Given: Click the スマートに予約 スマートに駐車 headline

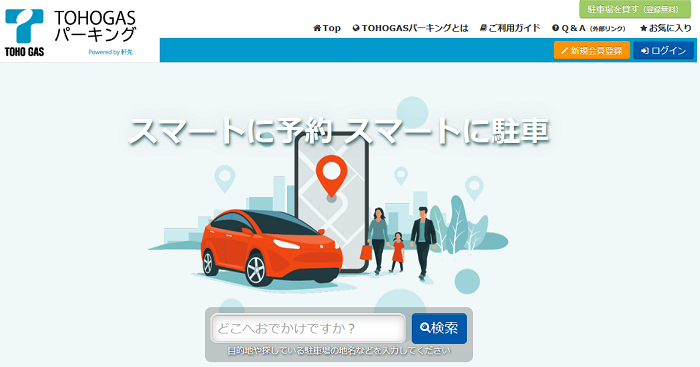Looking at the screenshot, I should 338,131.
